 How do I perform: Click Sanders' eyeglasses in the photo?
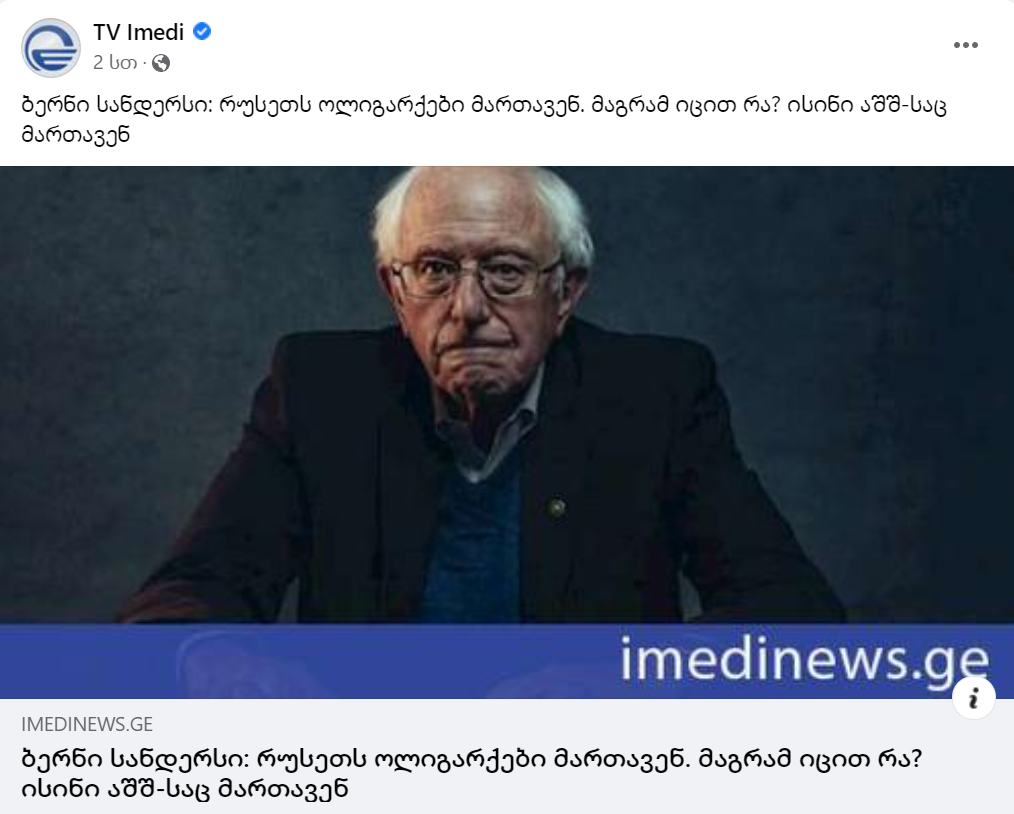[477, 277]
